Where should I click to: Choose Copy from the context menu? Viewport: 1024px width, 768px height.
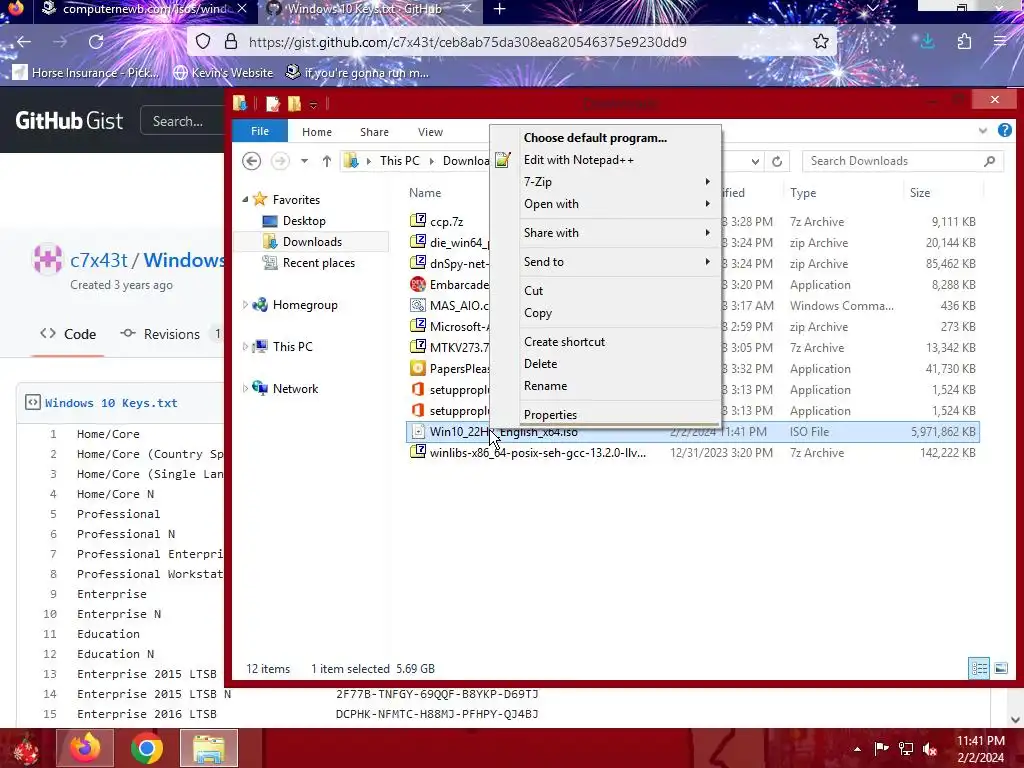(605, 313)
